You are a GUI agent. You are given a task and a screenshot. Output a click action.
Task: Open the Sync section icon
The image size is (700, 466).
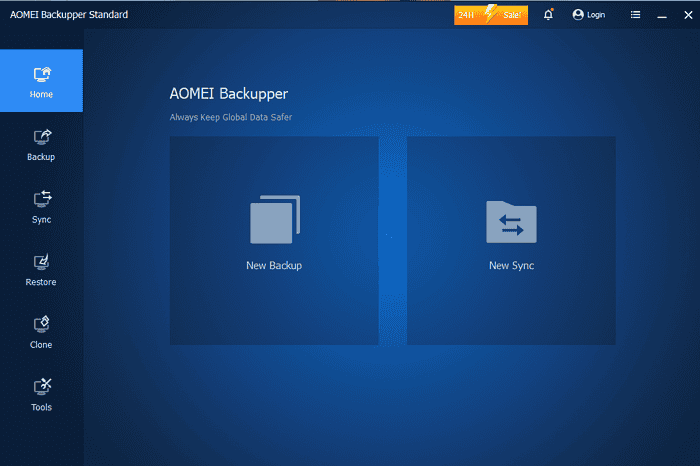(41, 199)
